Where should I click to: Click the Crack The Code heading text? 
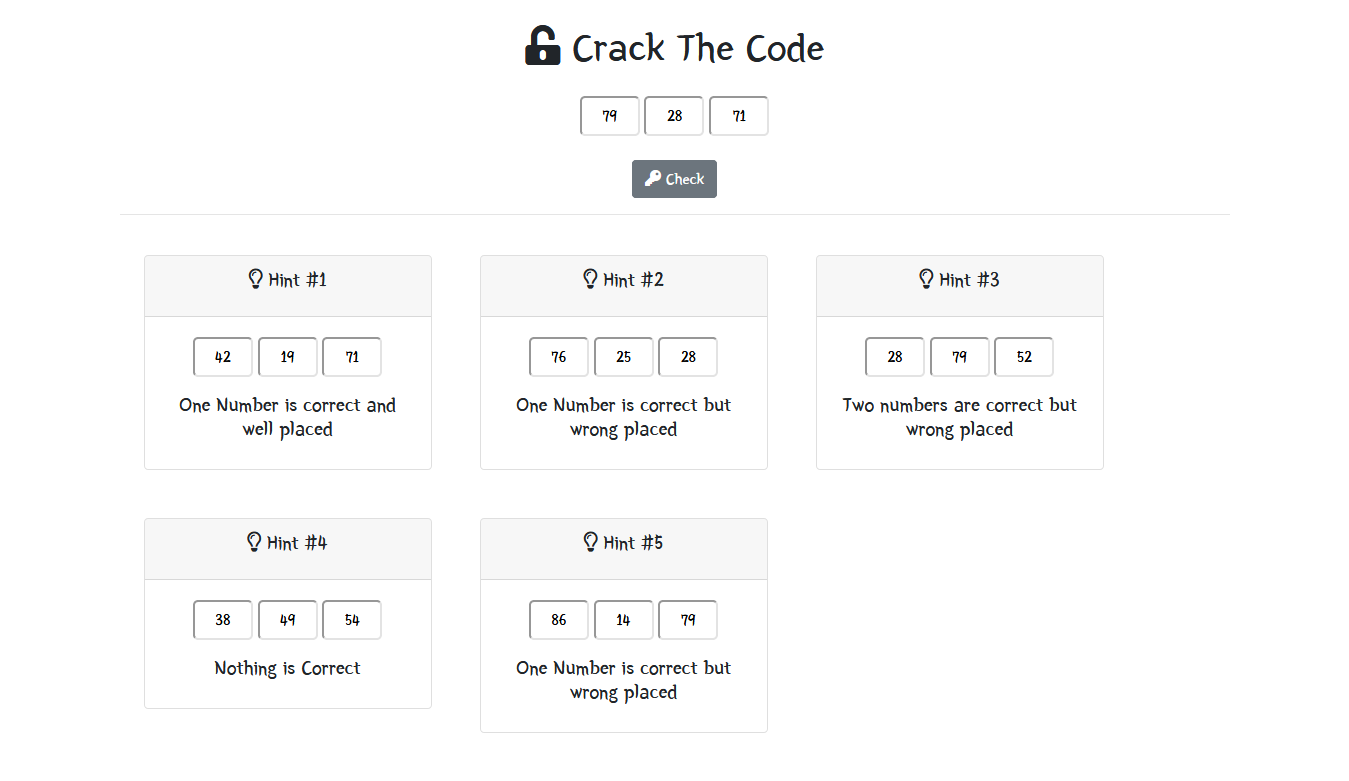tap(698, 48)
